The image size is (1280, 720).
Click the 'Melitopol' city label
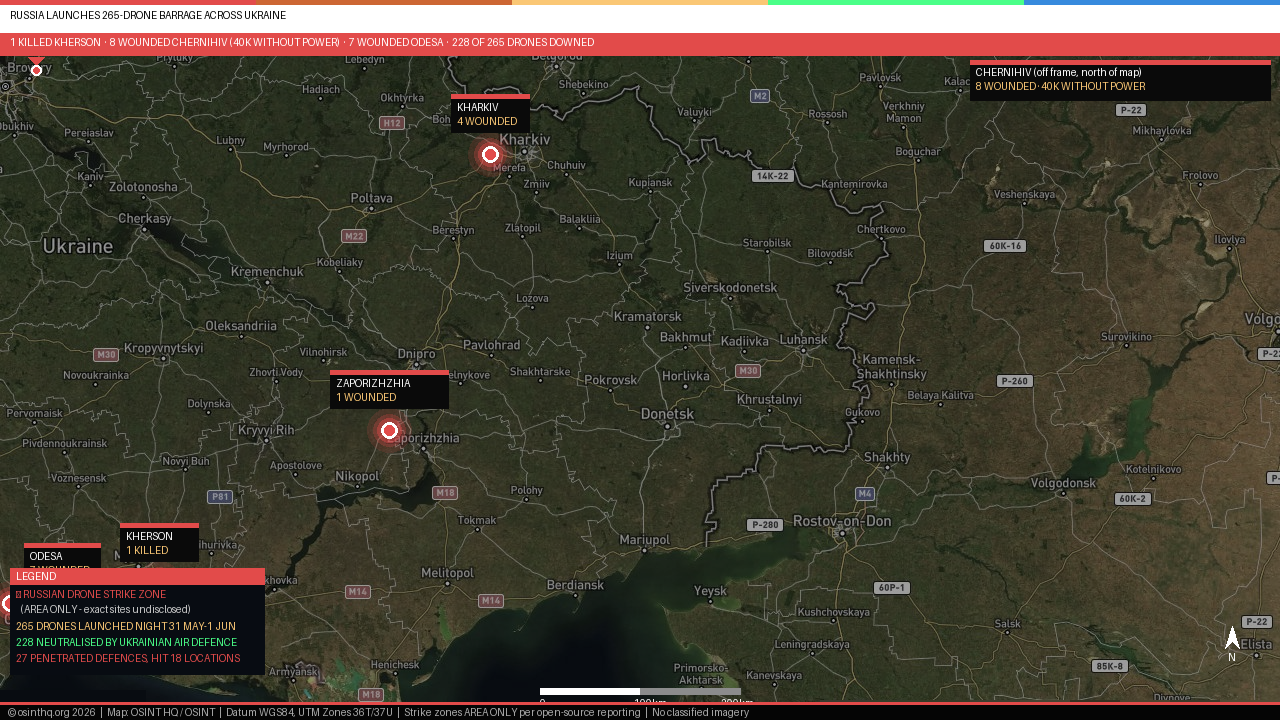coord(447,572)
